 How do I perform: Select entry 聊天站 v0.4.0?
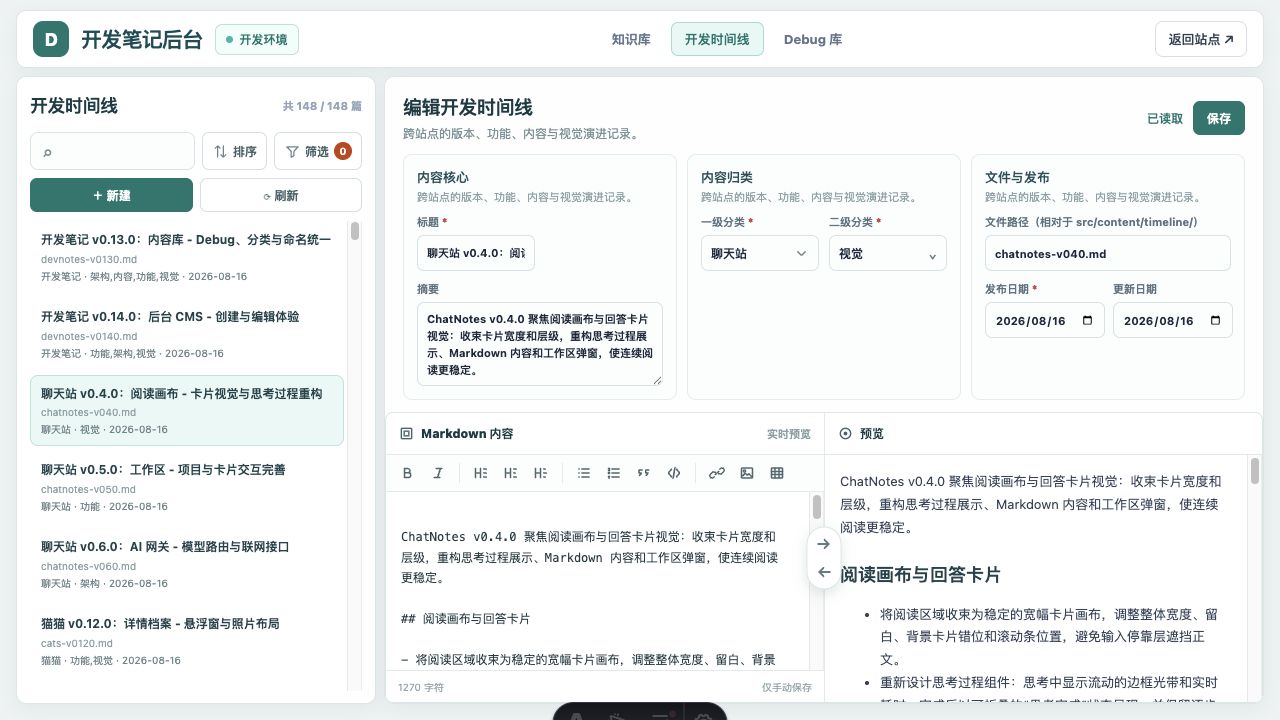coord(187,410)
